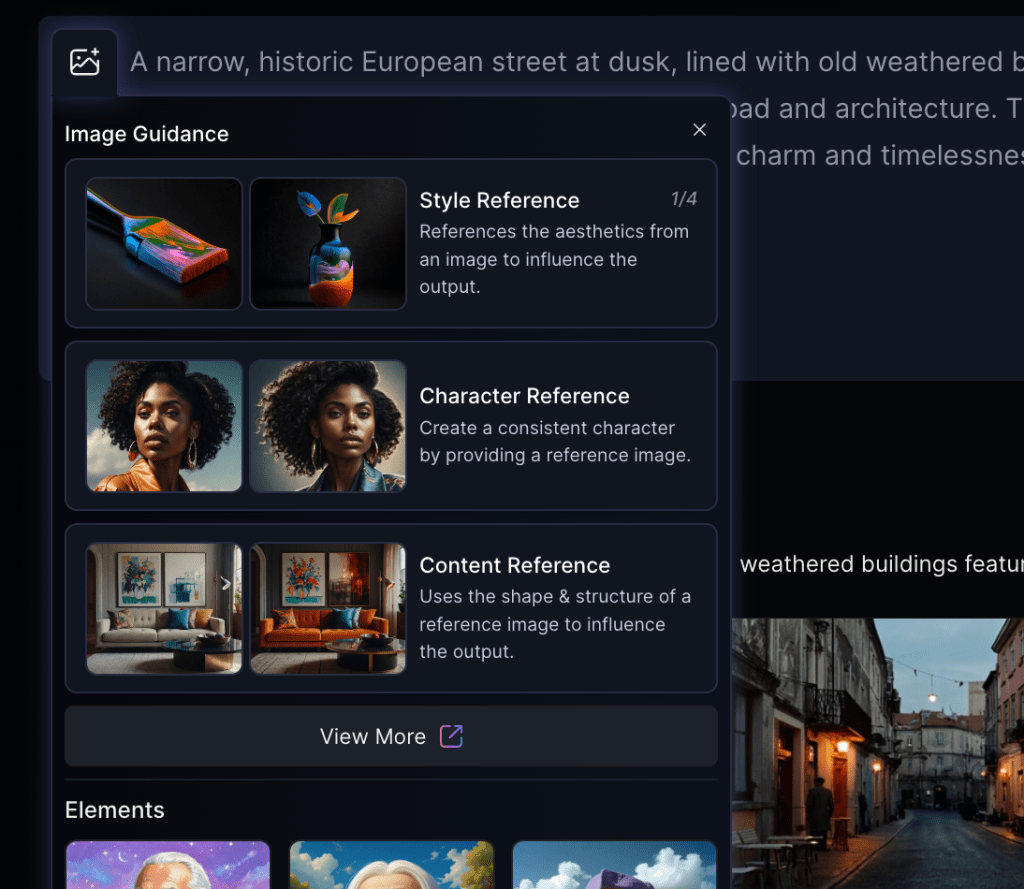Close the Image Guidance panel
The height and width of the screenshot is (889, 1024).
700,130
